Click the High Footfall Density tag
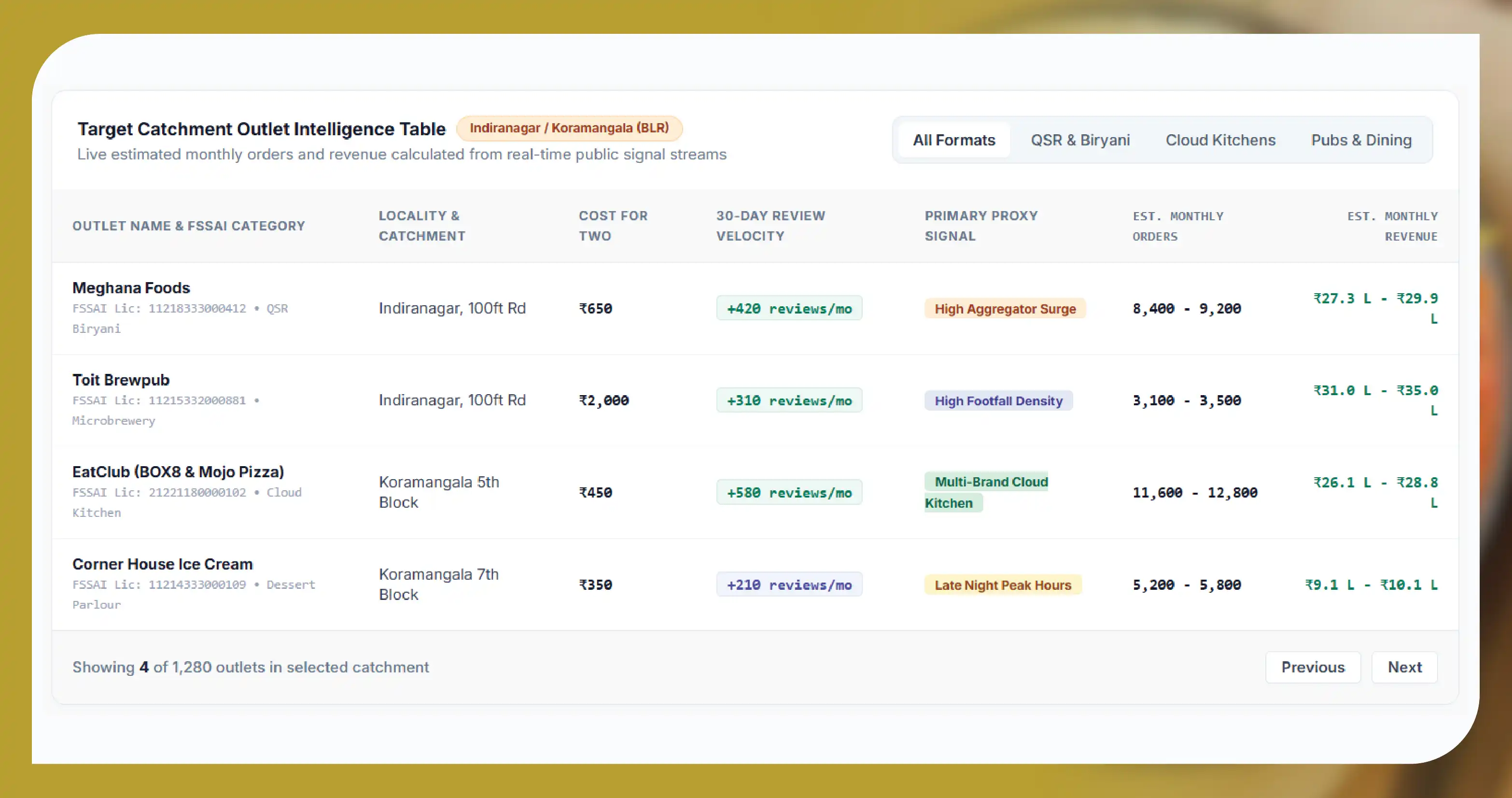This screenshot has width=1512, height=798. tap(998, 401)
